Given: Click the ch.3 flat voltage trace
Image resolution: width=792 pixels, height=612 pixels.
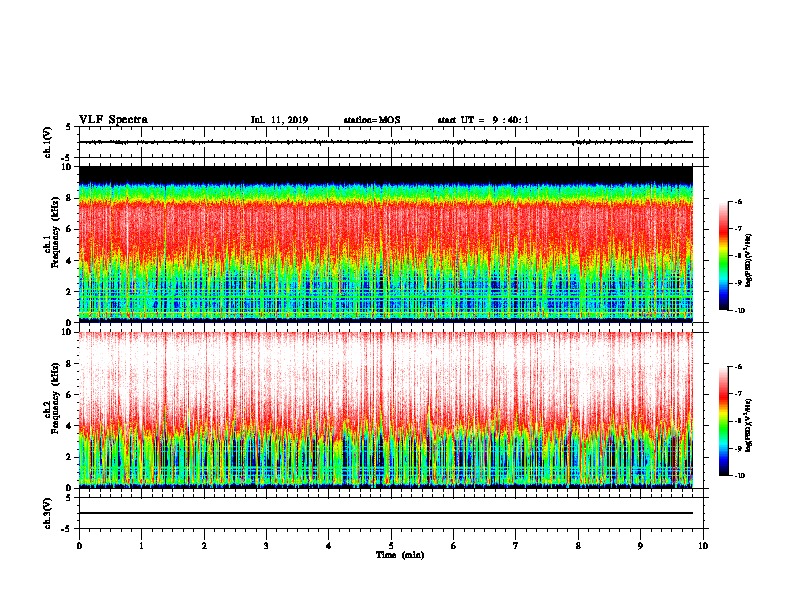Looking at the screenshot, I should click(x=386, y=513).
